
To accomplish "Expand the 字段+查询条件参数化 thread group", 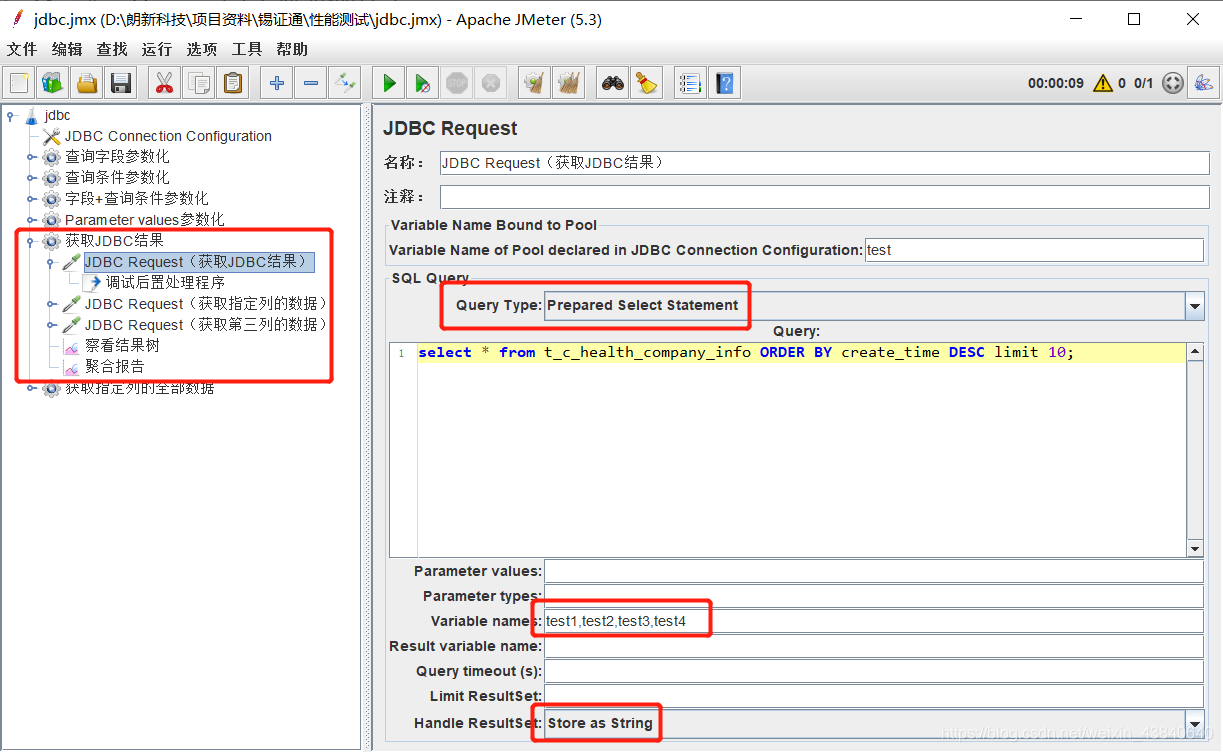I will (32, 199).
